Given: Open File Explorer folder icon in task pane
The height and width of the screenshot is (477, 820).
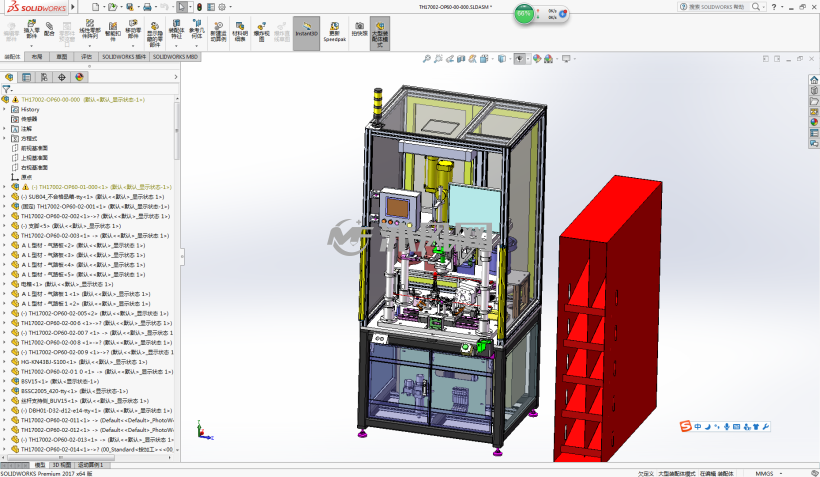Looking at the screenshot, I should pyautogui.click(x=814, y=101).
